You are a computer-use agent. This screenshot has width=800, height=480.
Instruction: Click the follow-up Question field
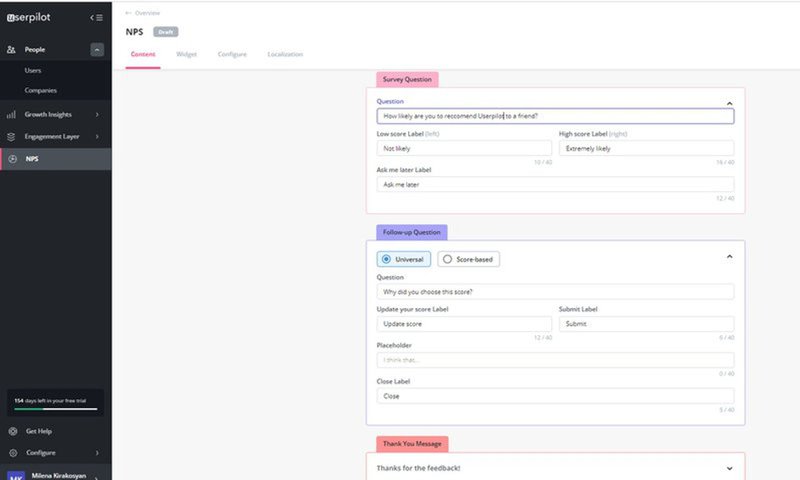[x=555, y=292]
